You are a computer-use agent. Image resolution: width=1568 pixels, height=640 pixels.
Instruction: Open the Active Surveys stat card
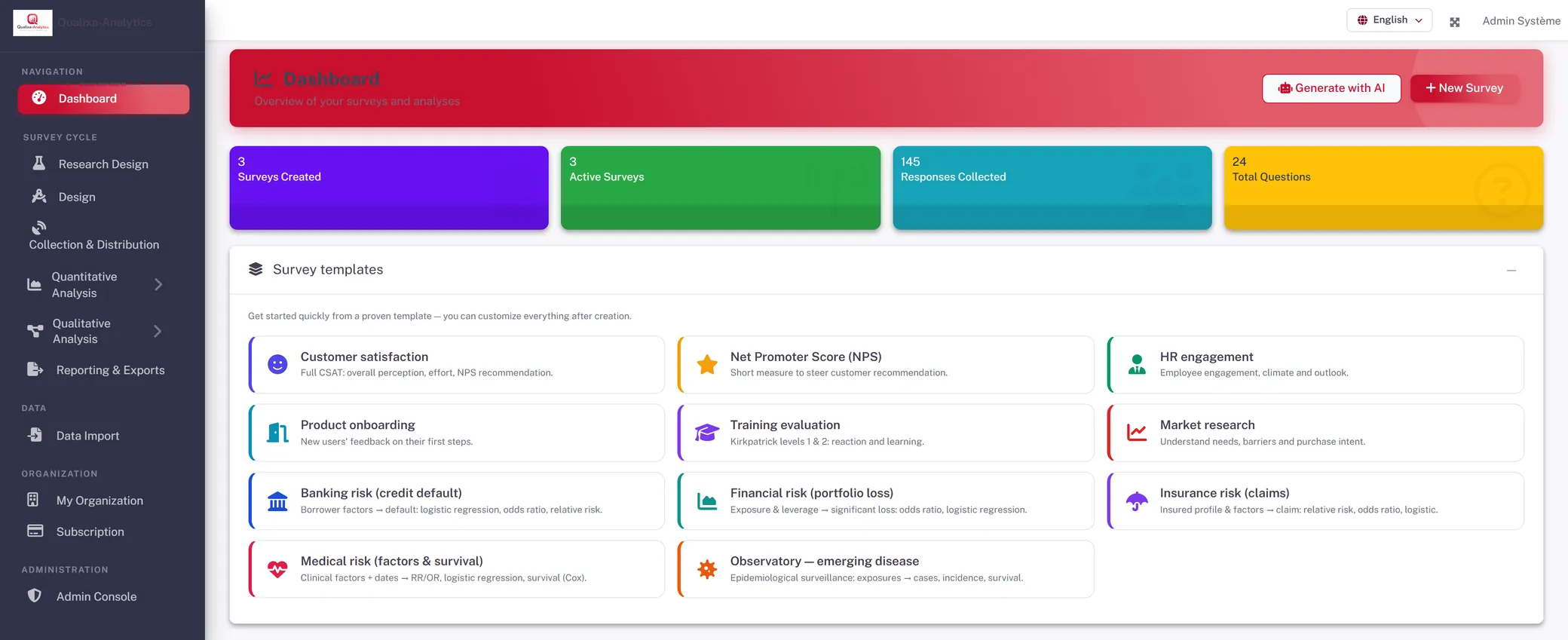pos(721,188)
